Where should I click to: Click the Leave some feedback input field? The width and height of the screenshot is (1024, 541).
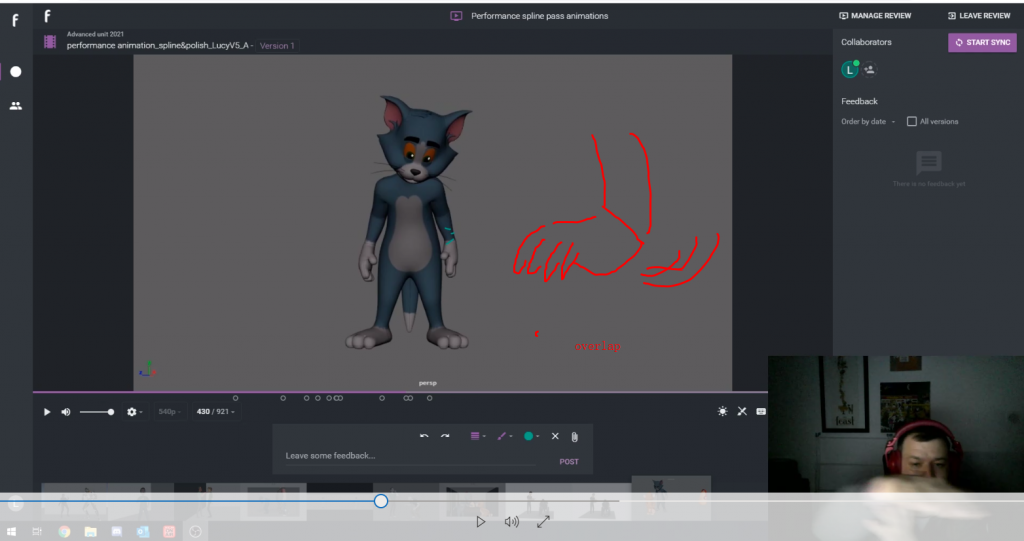click(x=410, y=456)
